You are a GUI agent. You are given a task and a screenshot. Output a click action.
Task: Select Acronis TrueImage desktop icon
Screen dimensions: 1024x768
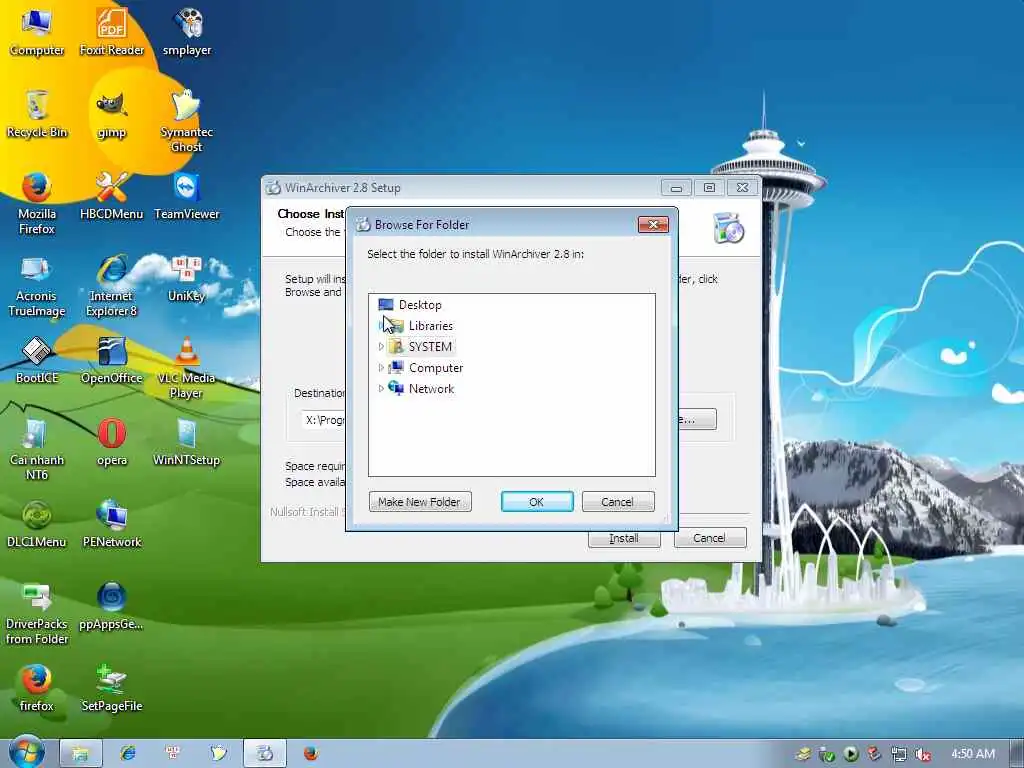coord(37,285)
